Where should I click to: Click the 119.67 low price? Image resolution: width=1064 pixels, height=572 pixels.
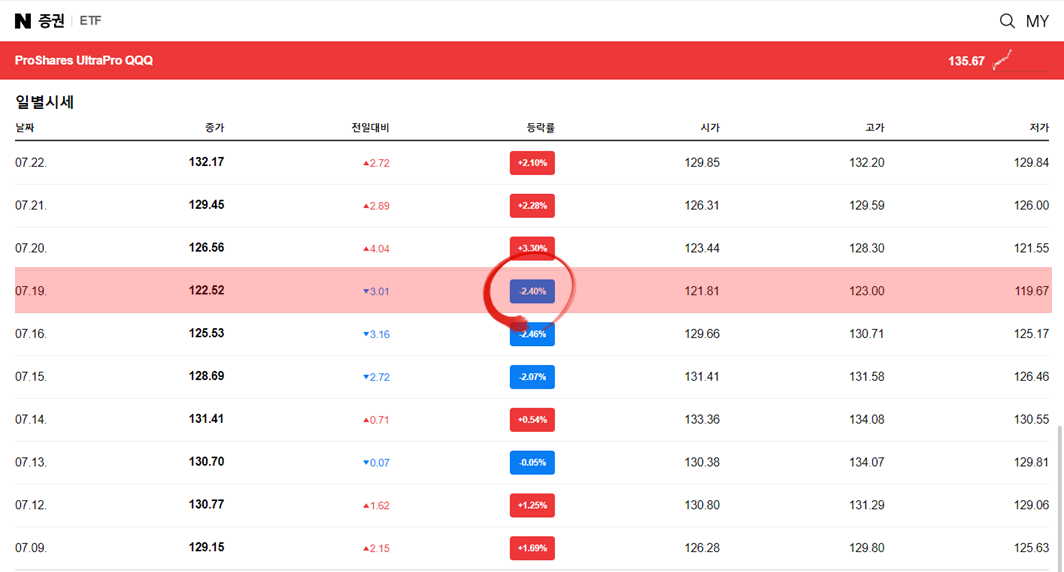tap(1031, 291)
